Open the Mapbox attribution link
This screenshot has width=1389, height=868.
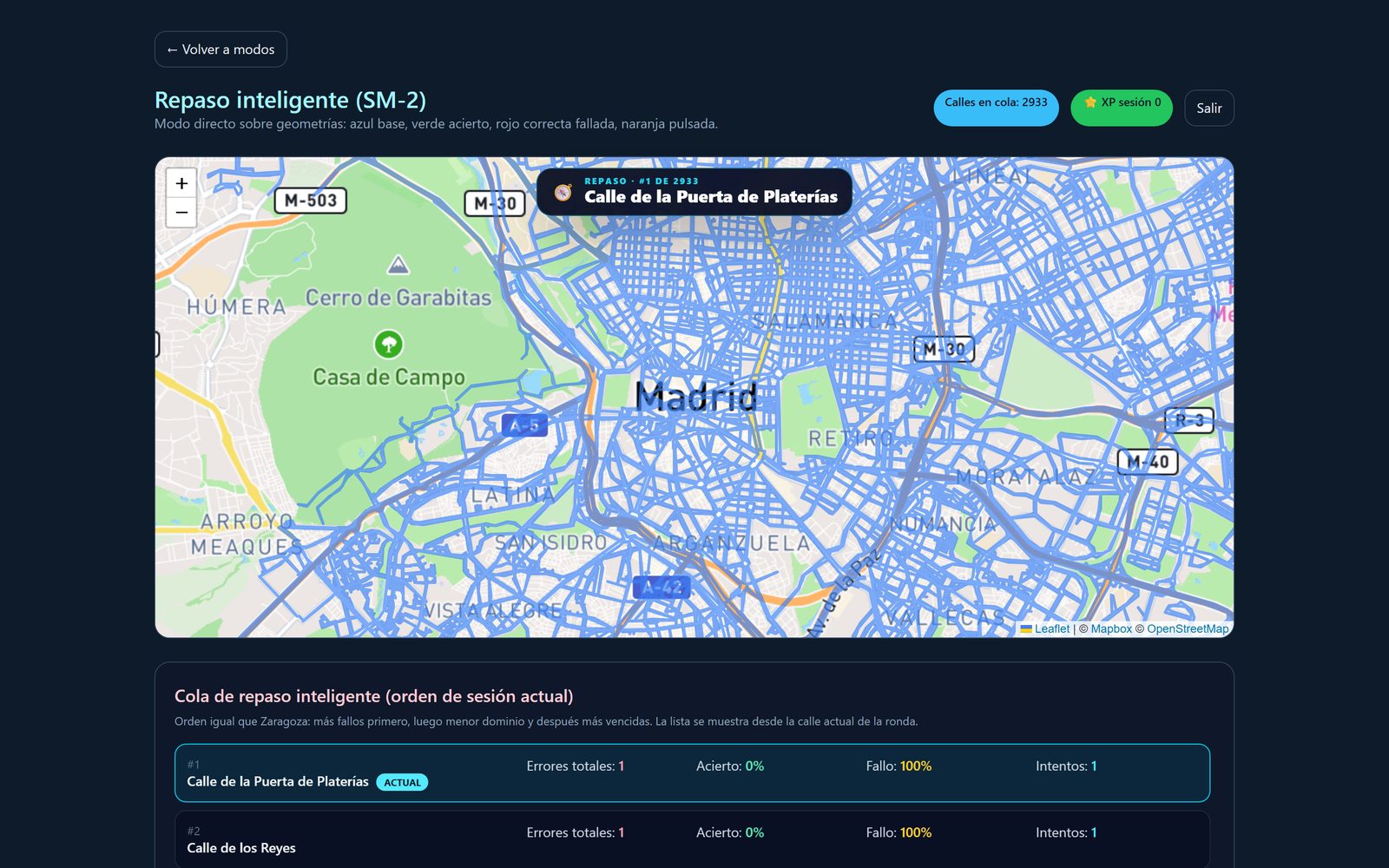[x=1111, y=629]
